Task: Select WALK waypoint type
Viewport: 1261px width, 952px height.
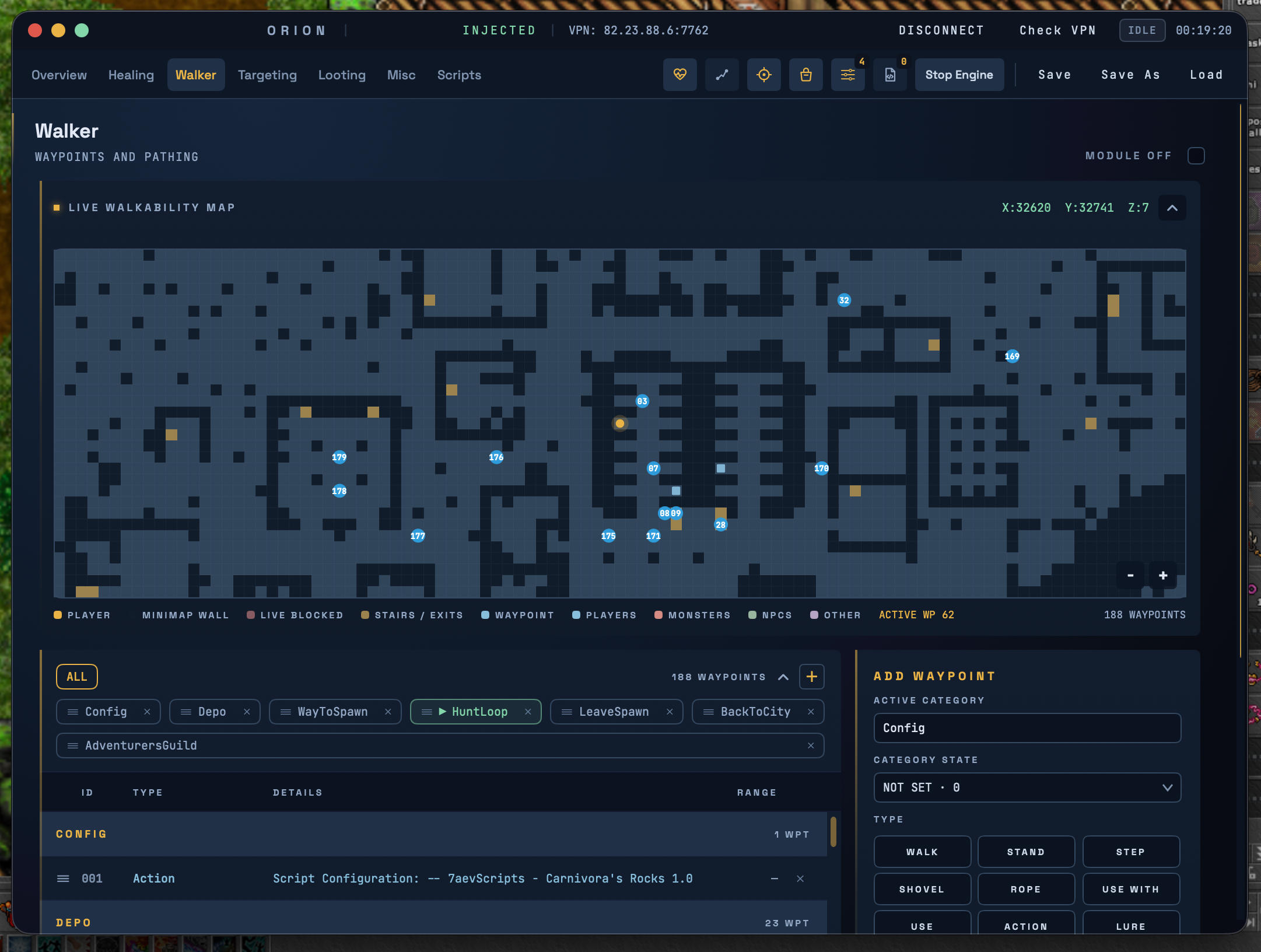Action: [922, 852]
